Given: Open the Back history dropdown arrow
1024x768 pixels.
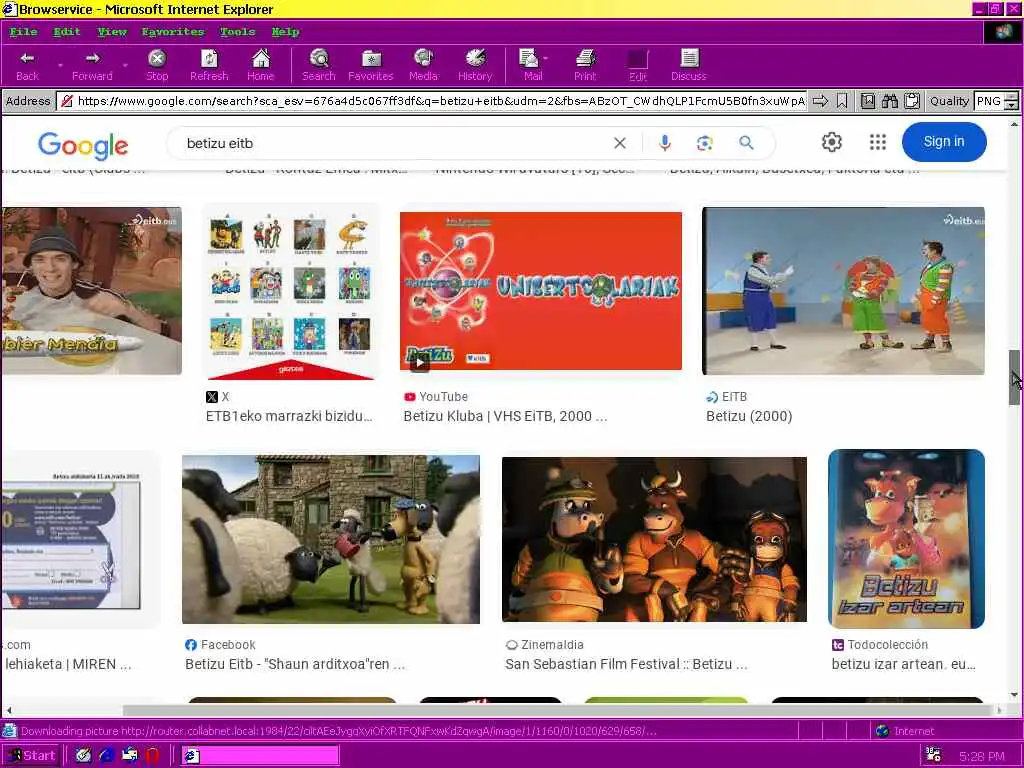Looking at the screenshot, I should click(x=60, y=65).
